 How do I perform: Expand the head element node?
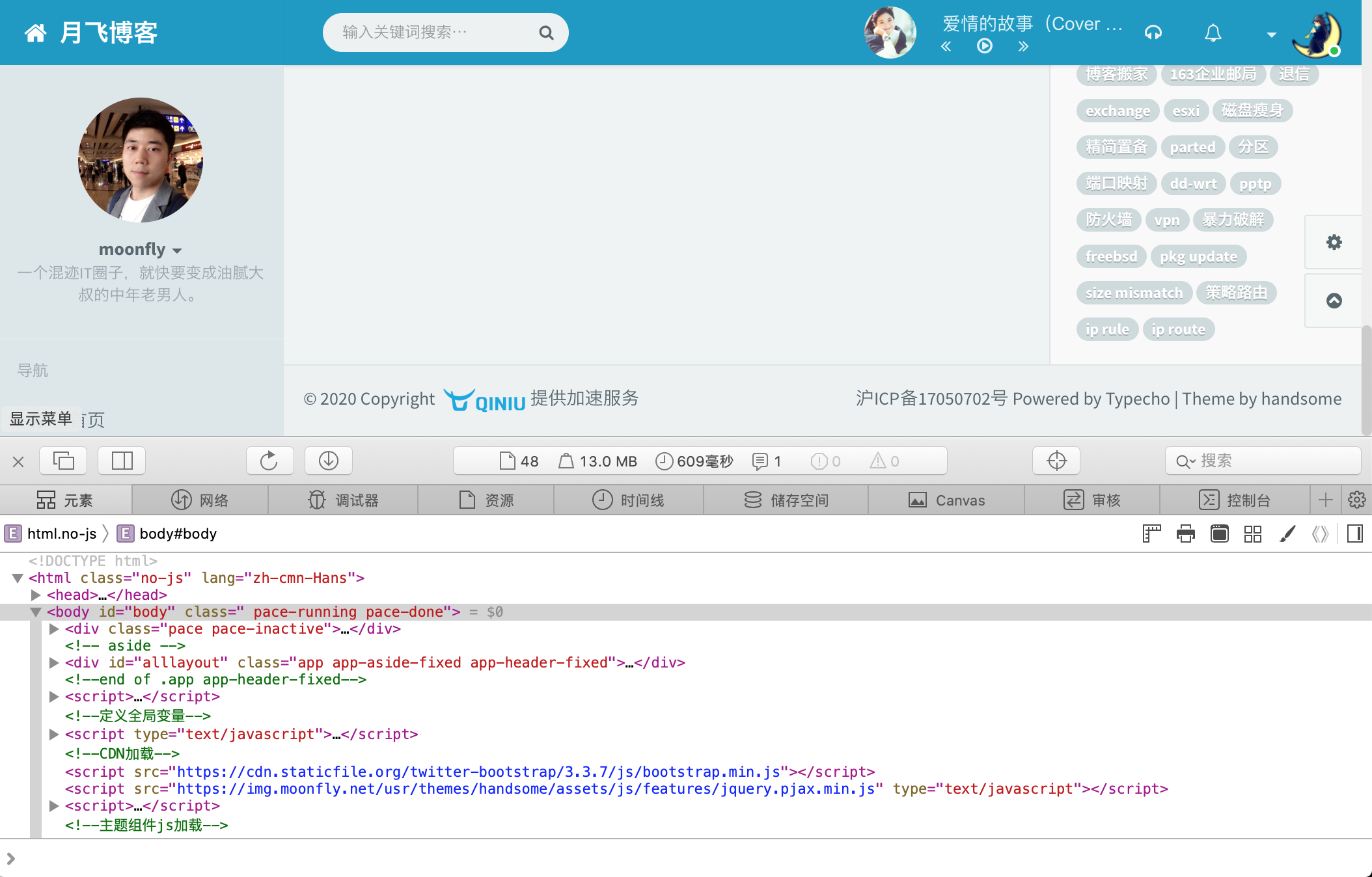tap(36, 595)
